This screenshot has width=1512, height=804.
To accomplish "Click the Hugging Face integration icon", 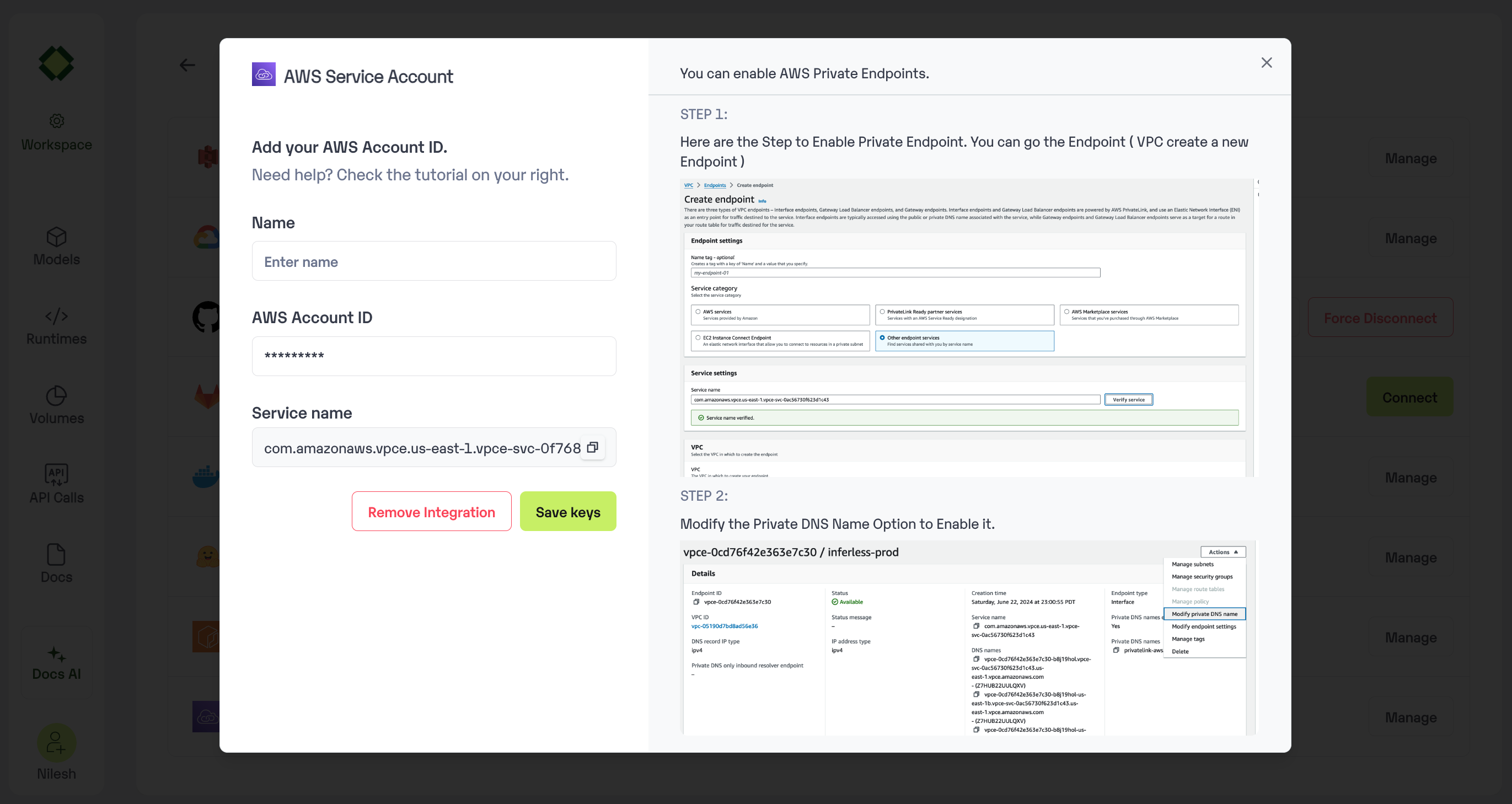I will (208, 556).
